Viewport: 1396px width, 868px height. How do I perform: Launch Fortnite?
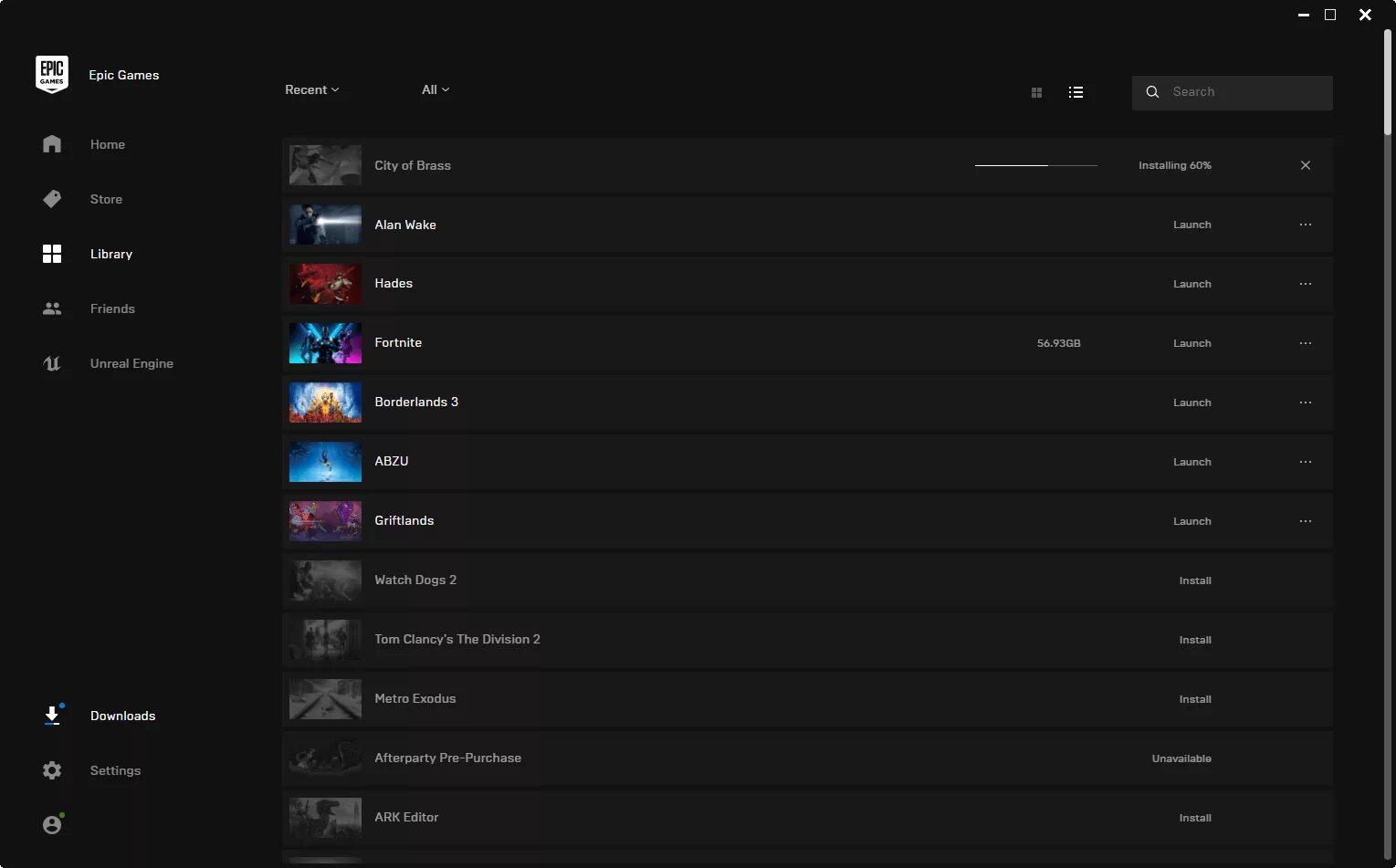click(x=1191, y=343)
